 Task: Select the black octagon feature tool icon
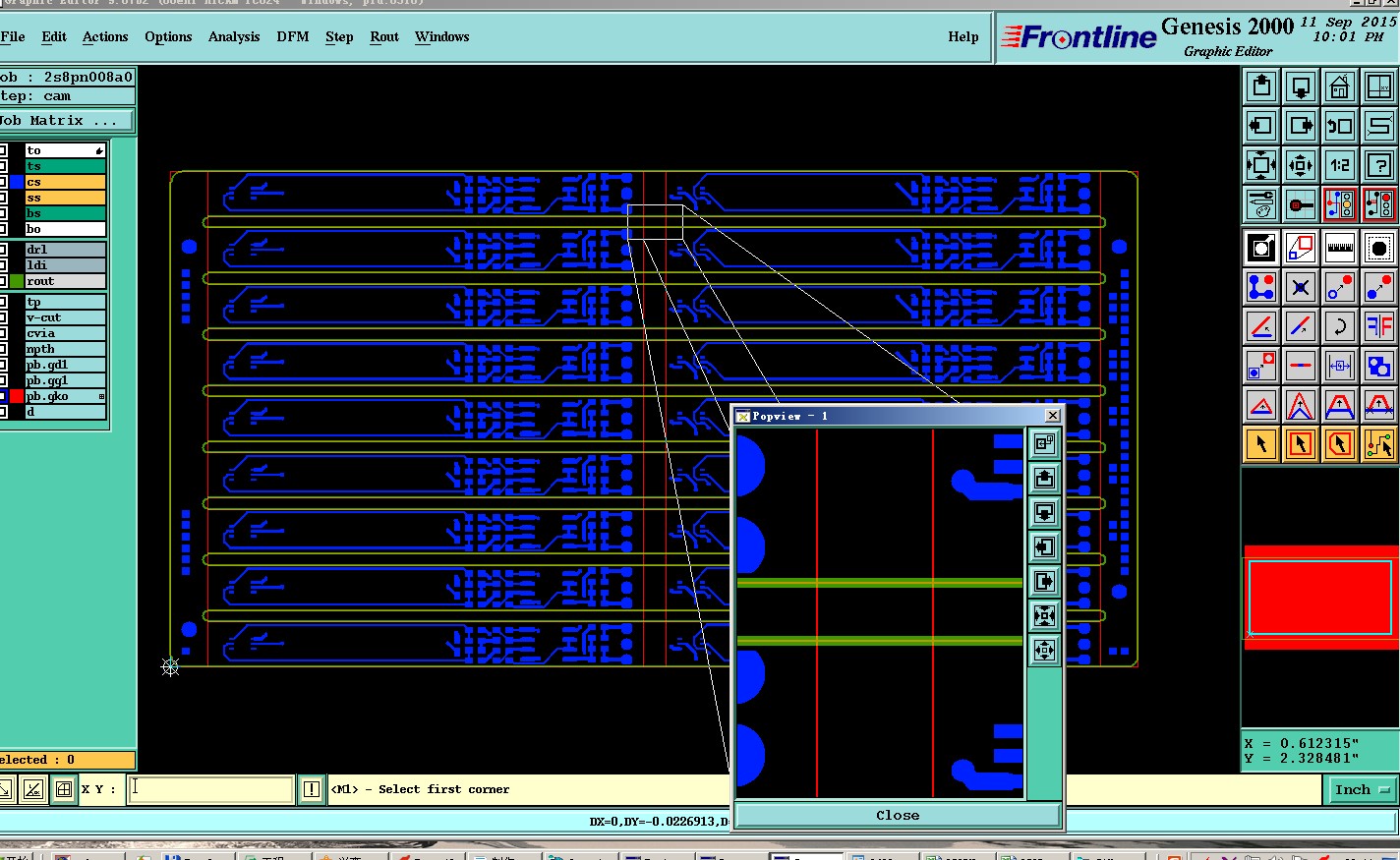[x=1379, y=248]
